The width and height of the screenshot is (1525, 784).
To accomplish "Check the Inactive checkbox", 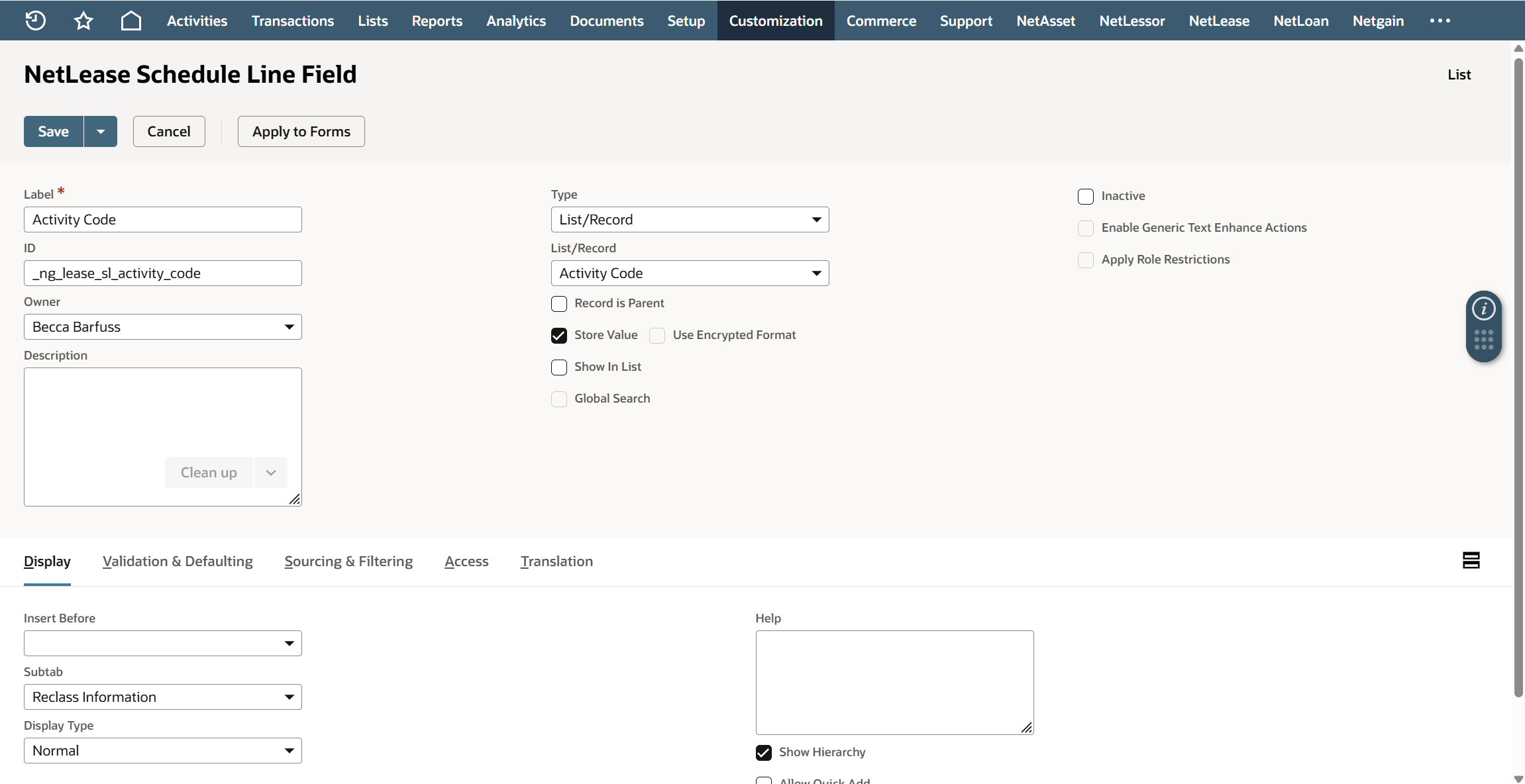I will [x=1086, y=197].
